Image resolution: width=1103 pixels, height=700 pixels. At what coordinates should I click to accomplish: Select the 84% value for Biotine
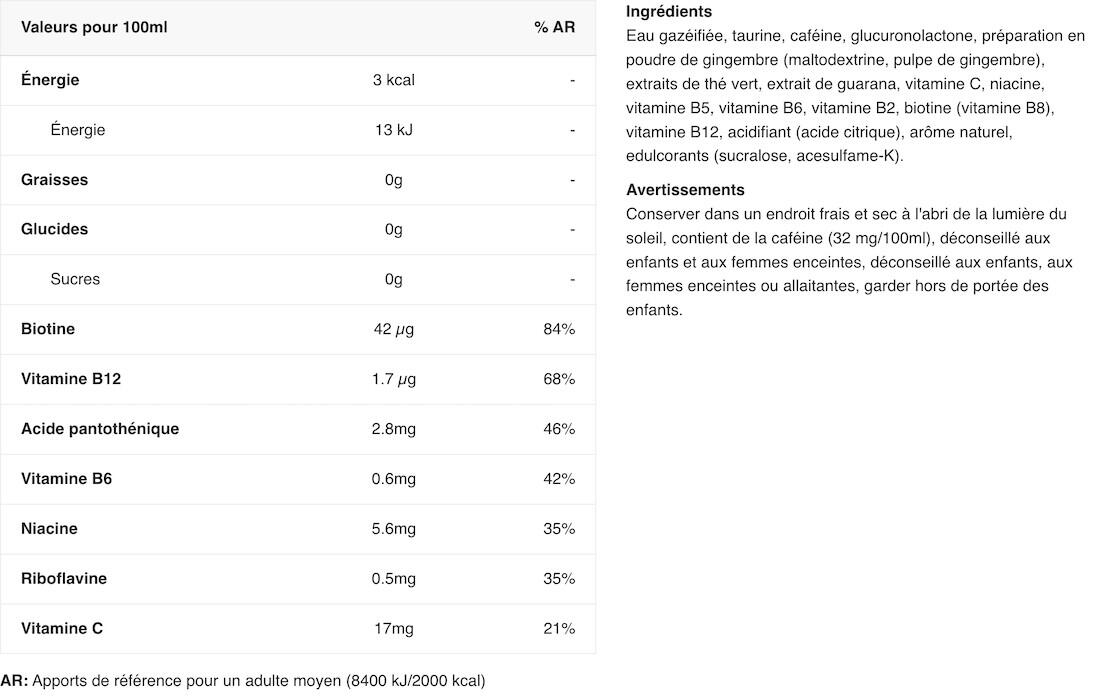click(559, 329)
